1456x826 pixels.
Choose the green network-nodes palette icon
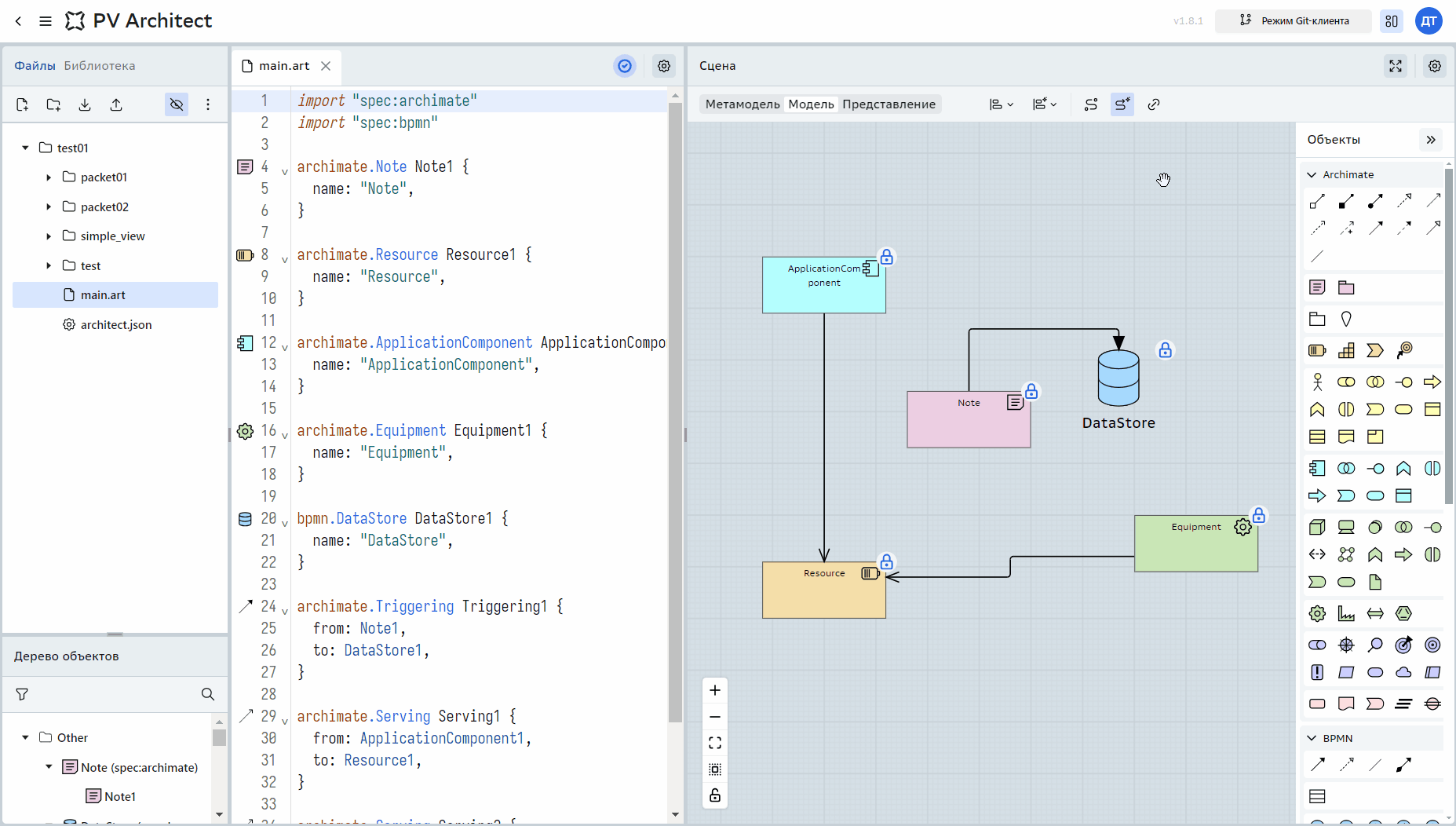1346,554
